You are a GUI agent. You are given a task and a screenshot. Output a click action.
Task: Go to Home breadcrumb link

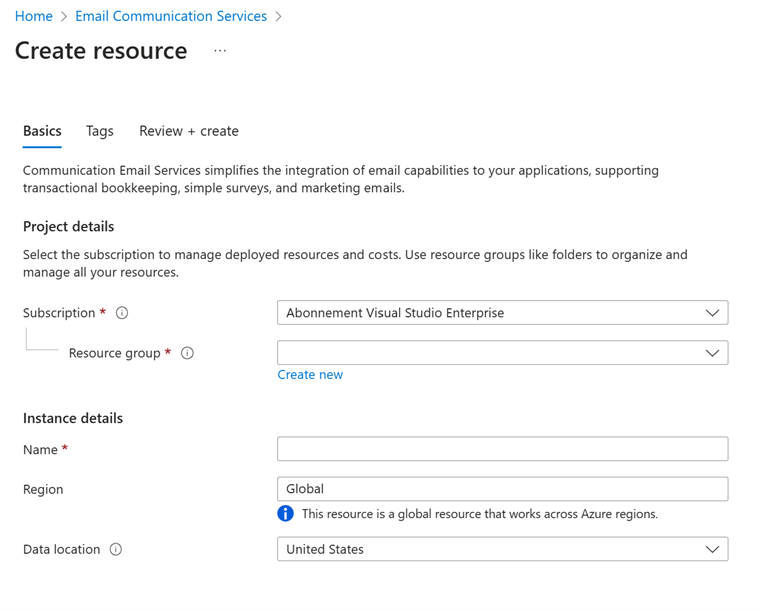pyautogui.click(x=34, y=16)
